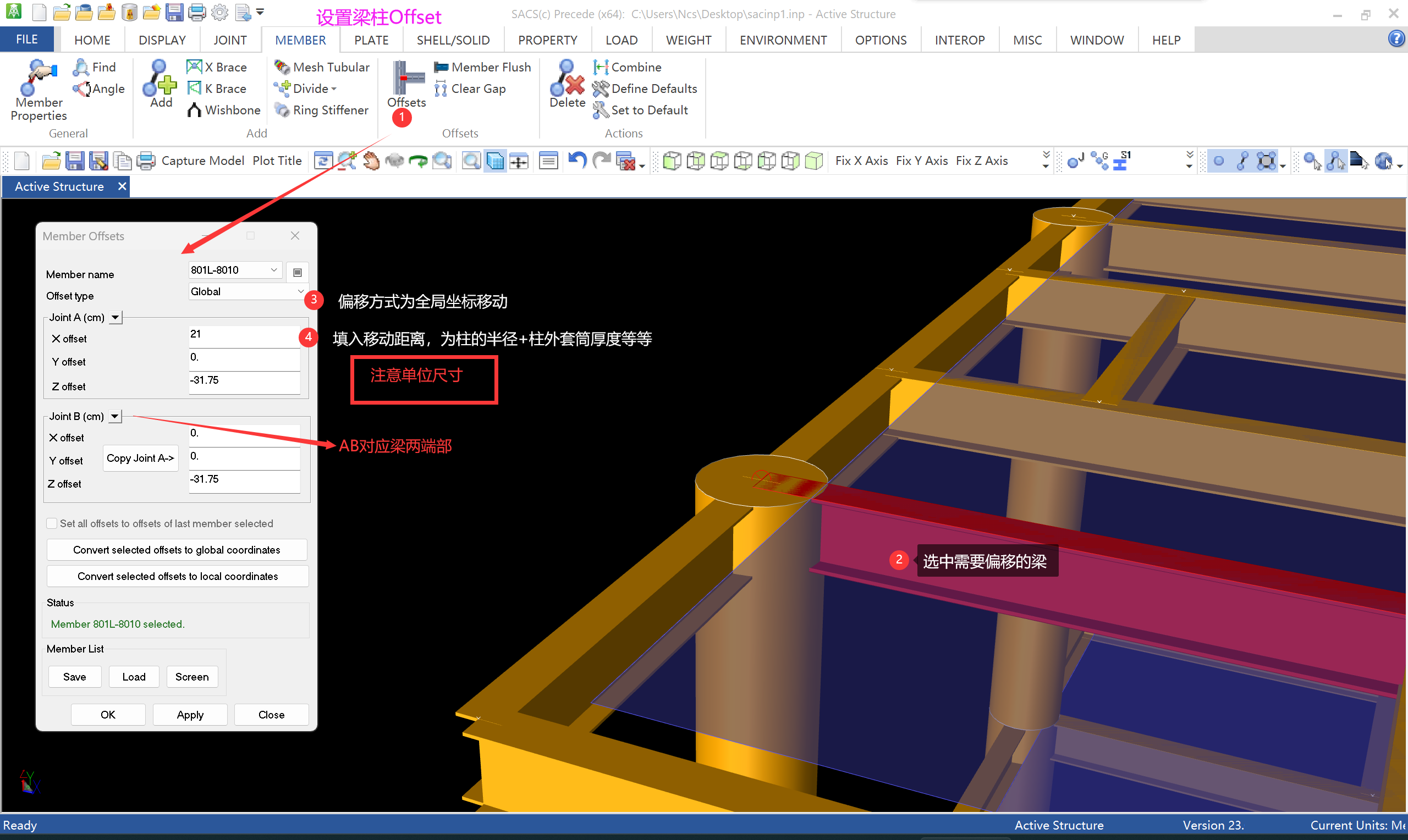
Task: Click the Combine members icon
Action: [x=628, y=67]
